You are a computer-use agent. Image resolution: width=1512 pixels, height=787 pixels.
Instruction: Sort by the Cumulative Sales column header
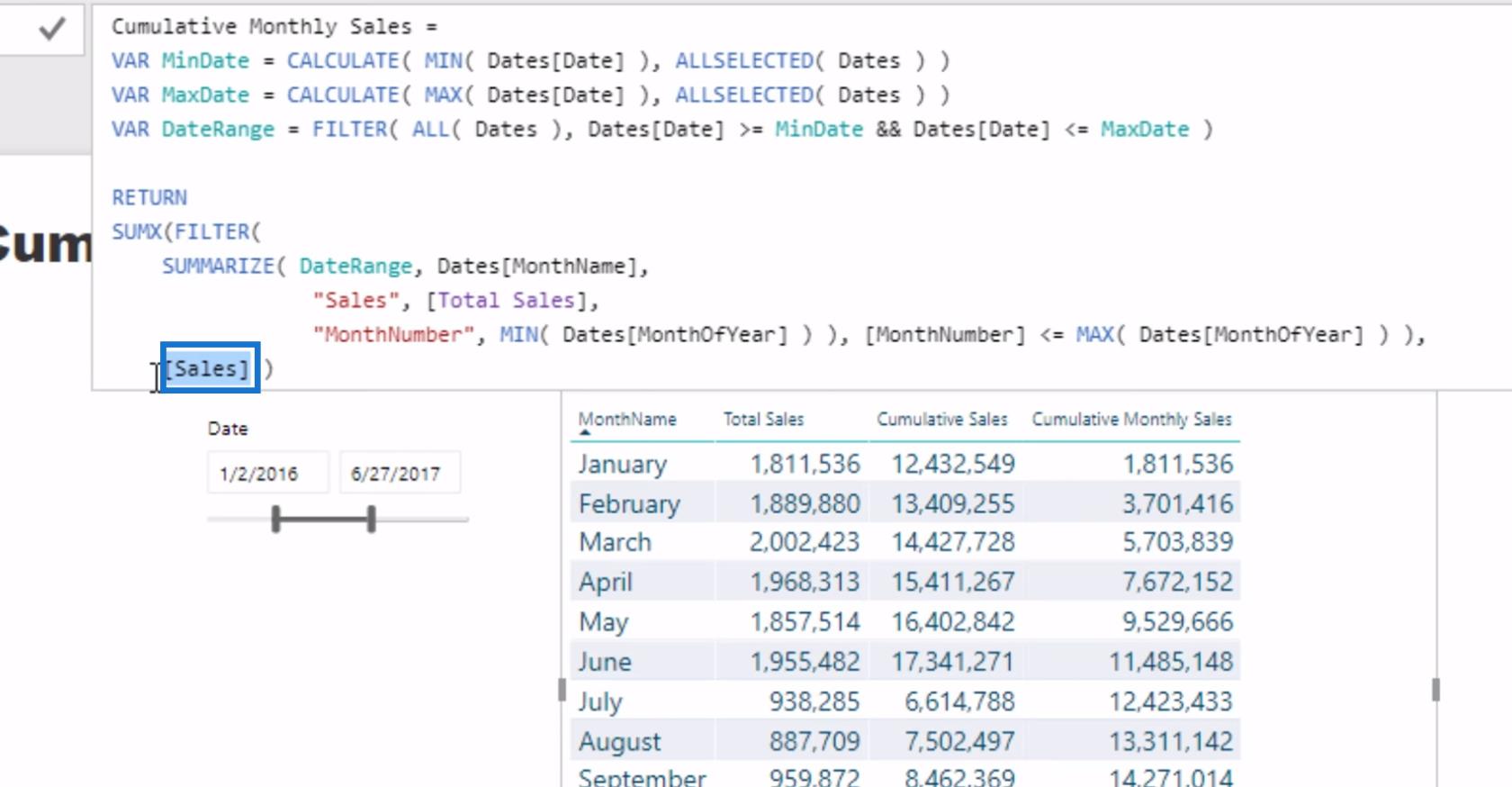pyautogui.click(x=942, y=419)
